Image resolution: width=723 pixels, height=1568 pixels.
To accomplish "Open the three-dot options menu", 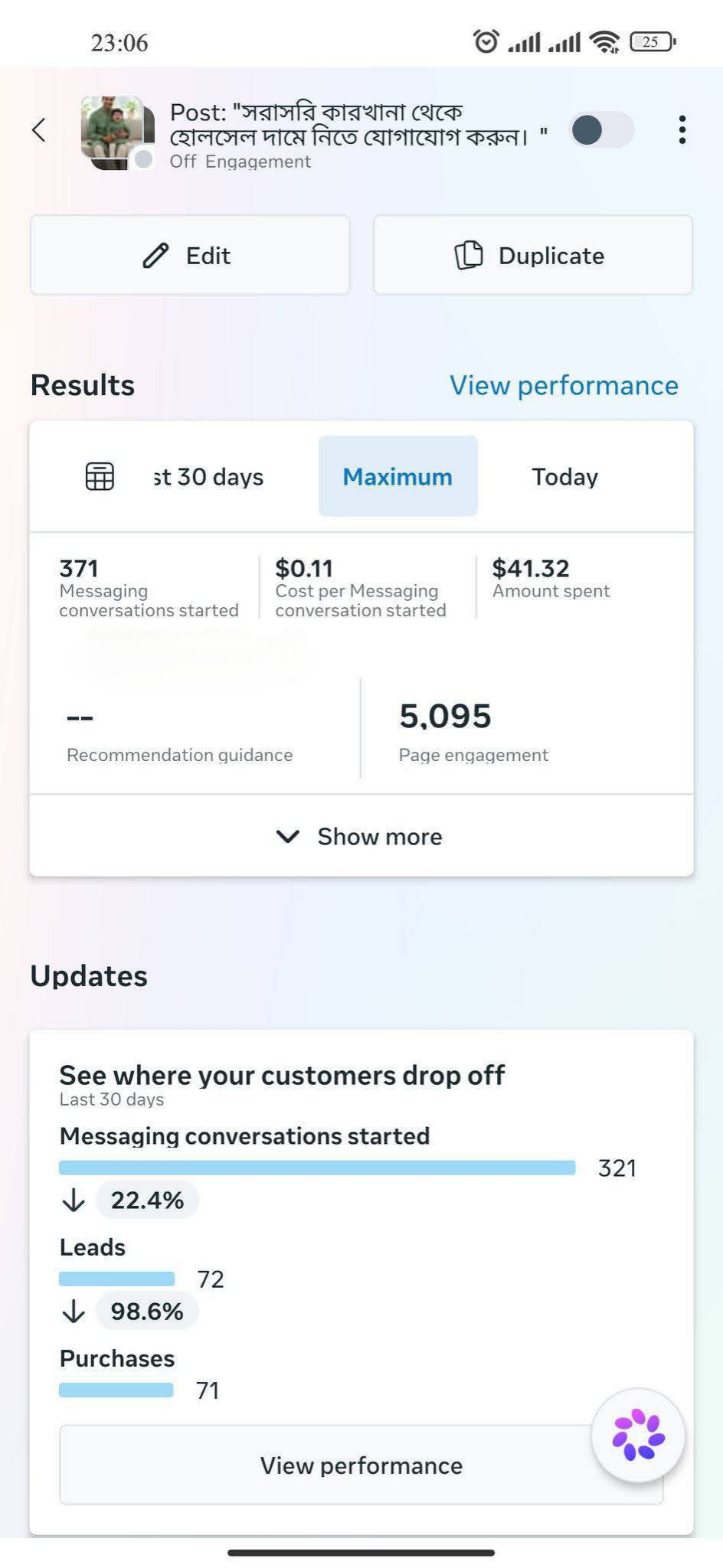I will tap(682, 130).
